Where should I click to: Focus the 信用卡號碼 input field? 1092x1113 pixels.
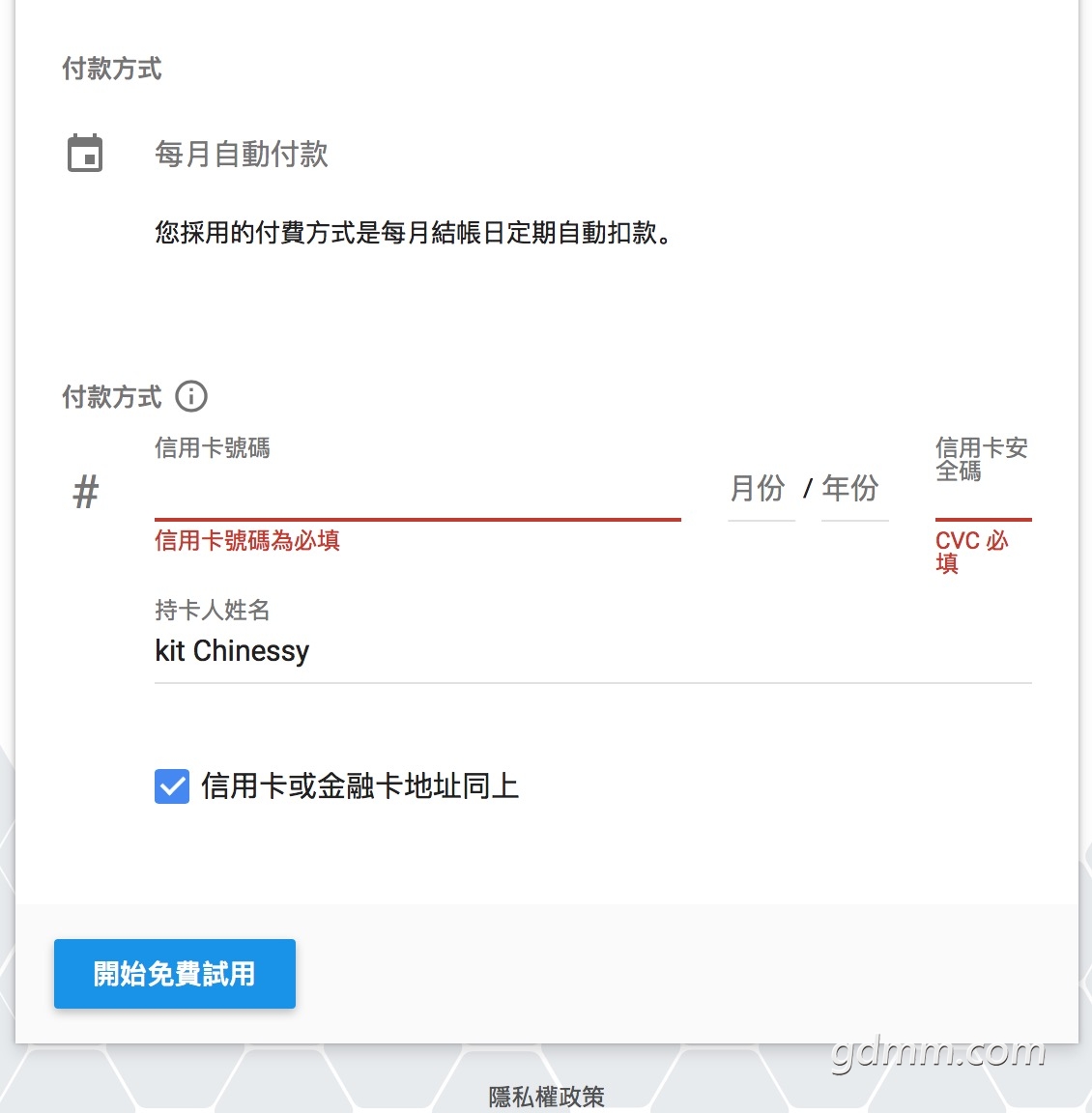[417, 495]
